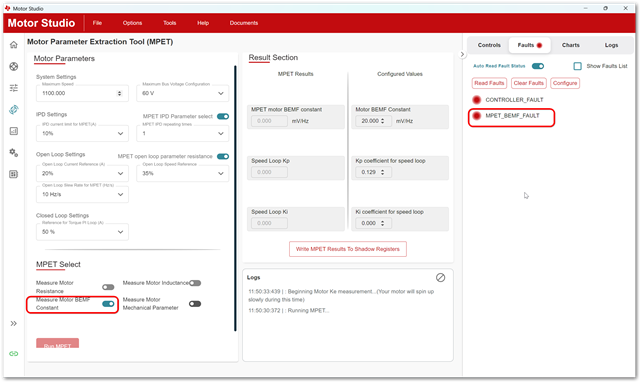The height and width of the screenshot is (382, 640).
Task: Click the Speed Loop Kp result field
Action: [269, 172]
